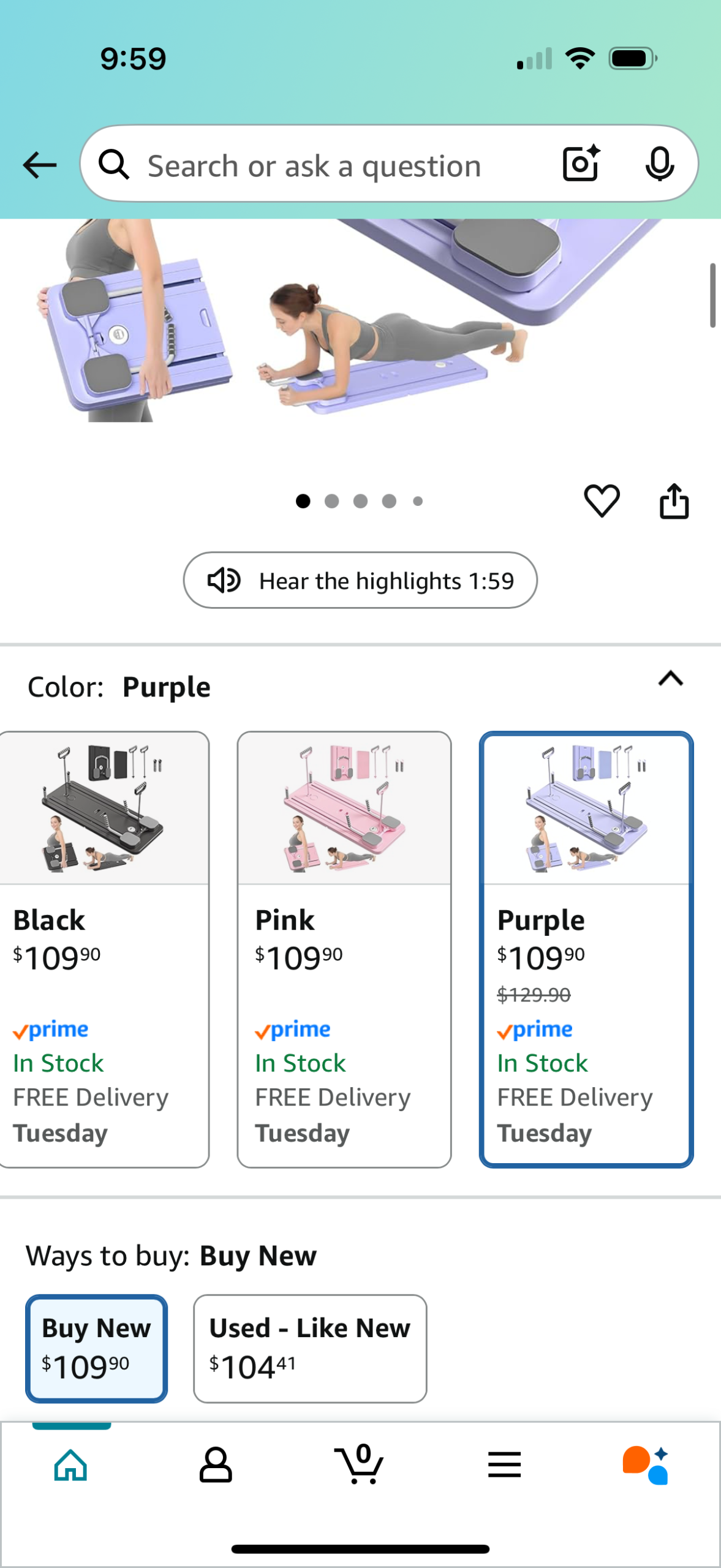Open the account profile icon

click(x=216, y=1464)
